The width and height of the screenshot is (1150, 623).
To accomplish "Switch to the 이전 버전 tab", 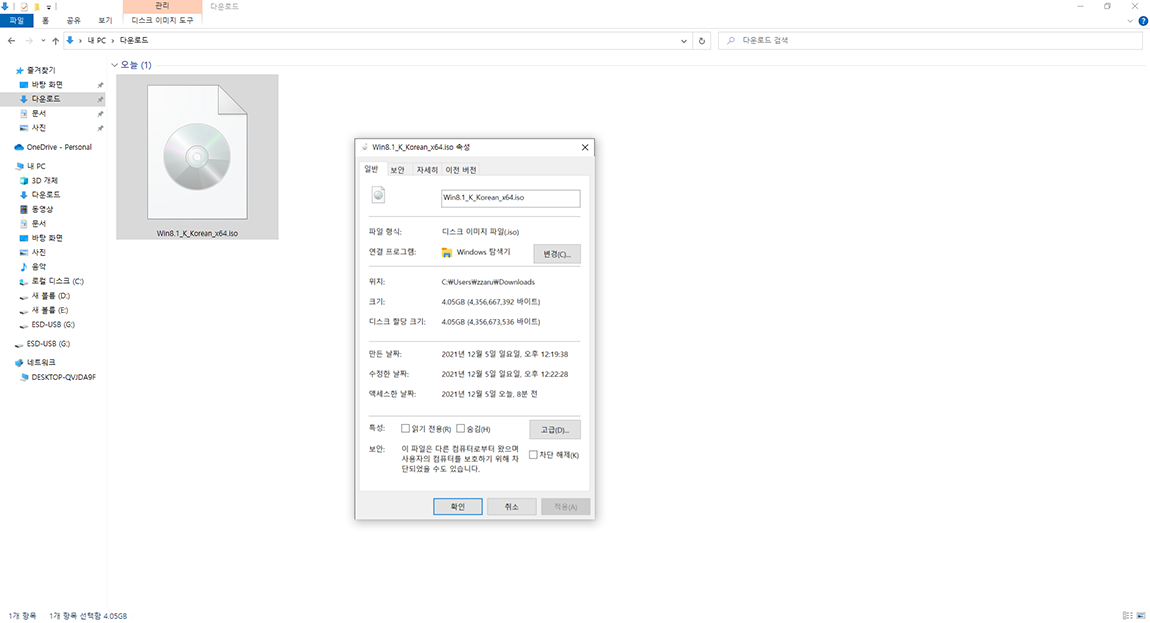I will tap(461, 170).
